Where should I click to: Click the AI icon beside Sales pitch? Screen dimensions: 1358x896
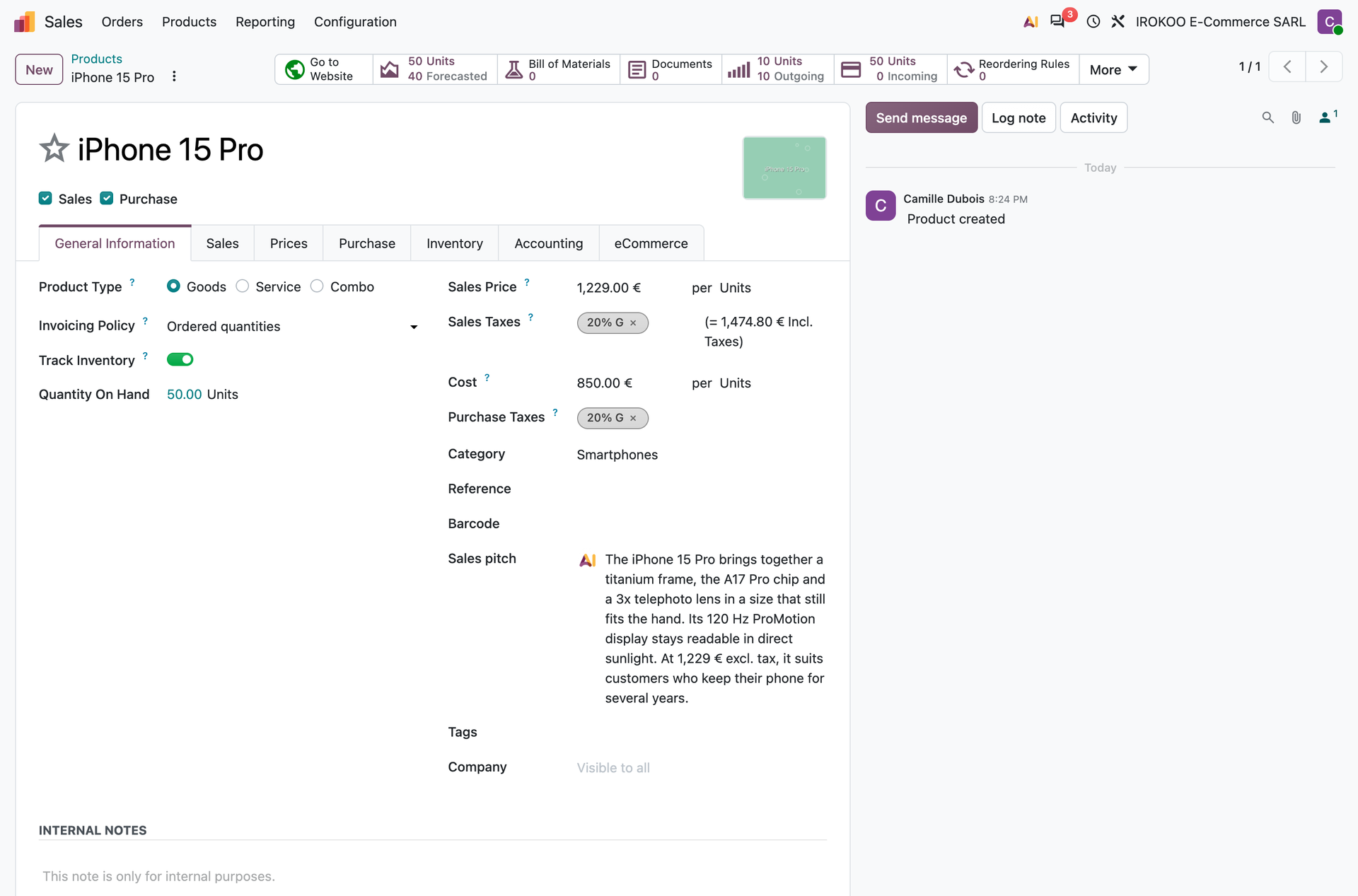588,560
